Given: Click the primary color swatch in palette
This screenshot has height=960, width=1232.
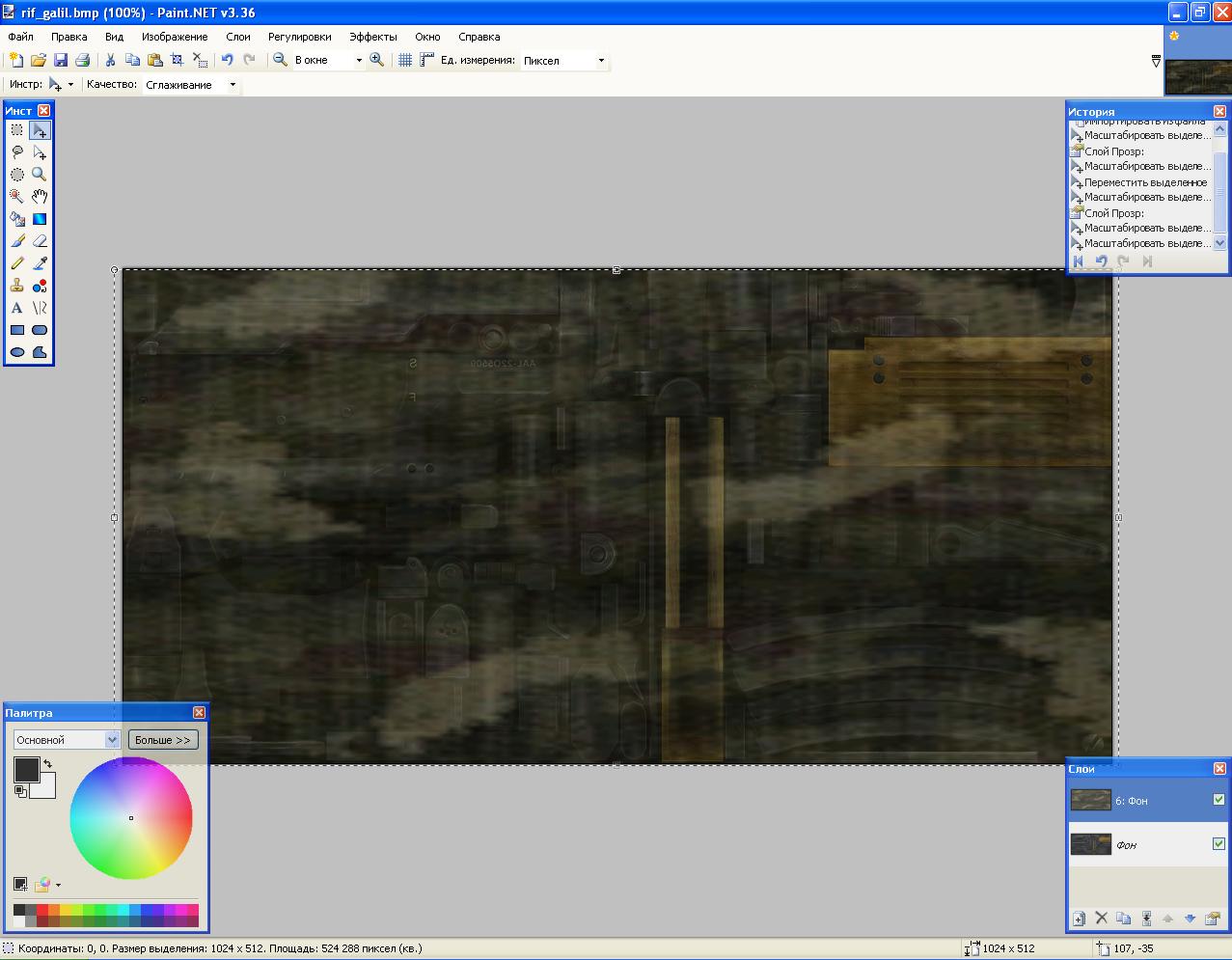Looking at the screenshot, I should pos(26,769).
